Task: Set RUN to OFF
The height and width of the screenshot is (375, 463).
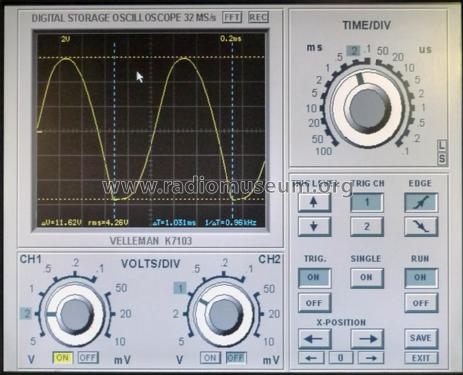Action: point(421,303)
